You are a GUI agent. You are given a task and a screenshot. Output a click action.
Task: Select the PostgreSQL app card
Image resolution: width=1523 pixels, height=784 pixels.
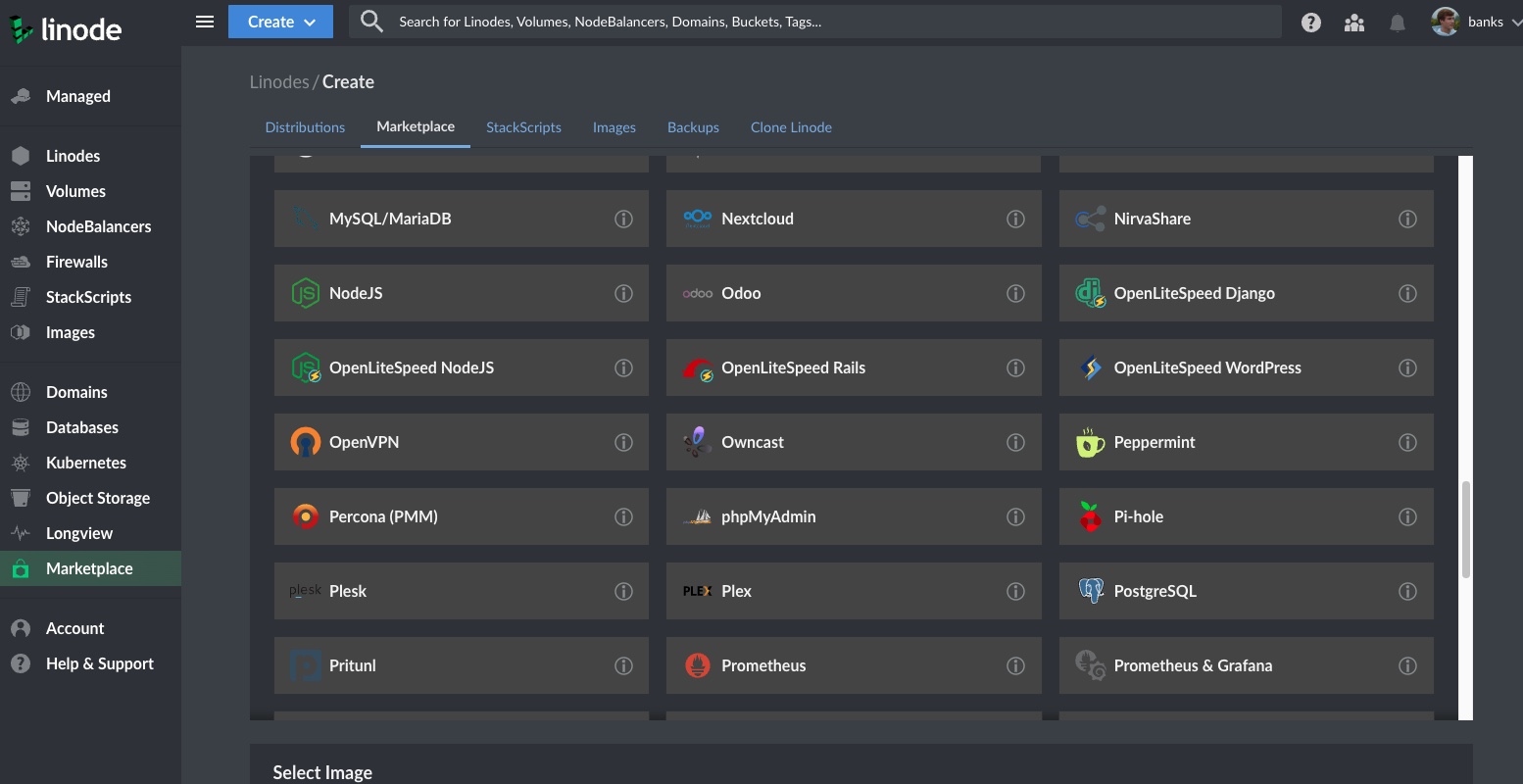pyautogui.click(x=1247, y=591)
